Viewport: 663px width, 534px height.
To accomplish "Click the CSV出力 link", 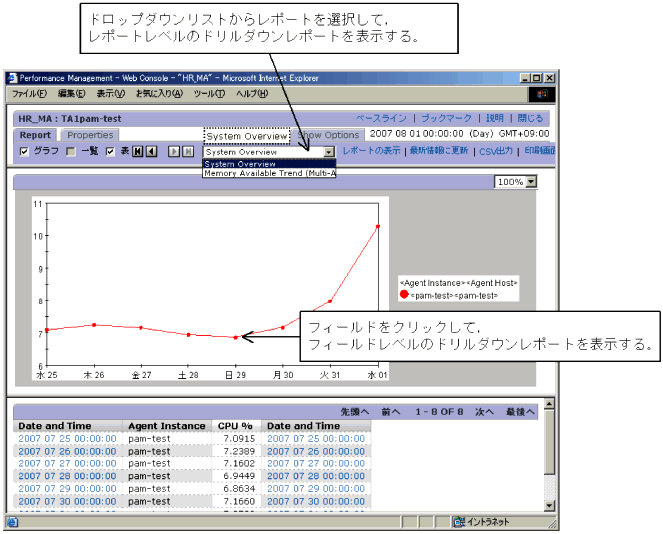I will click(496, 151).
